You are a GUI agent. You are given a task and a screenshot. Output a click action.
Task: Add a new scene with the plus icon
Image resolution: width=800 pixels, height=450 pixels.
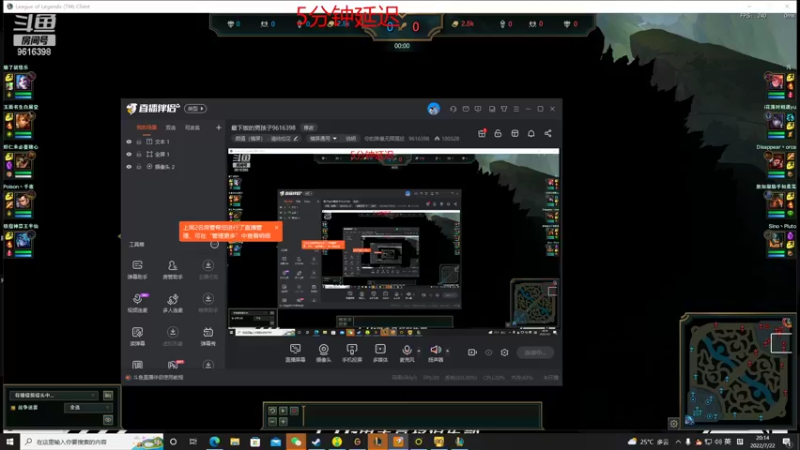(218, 128)
